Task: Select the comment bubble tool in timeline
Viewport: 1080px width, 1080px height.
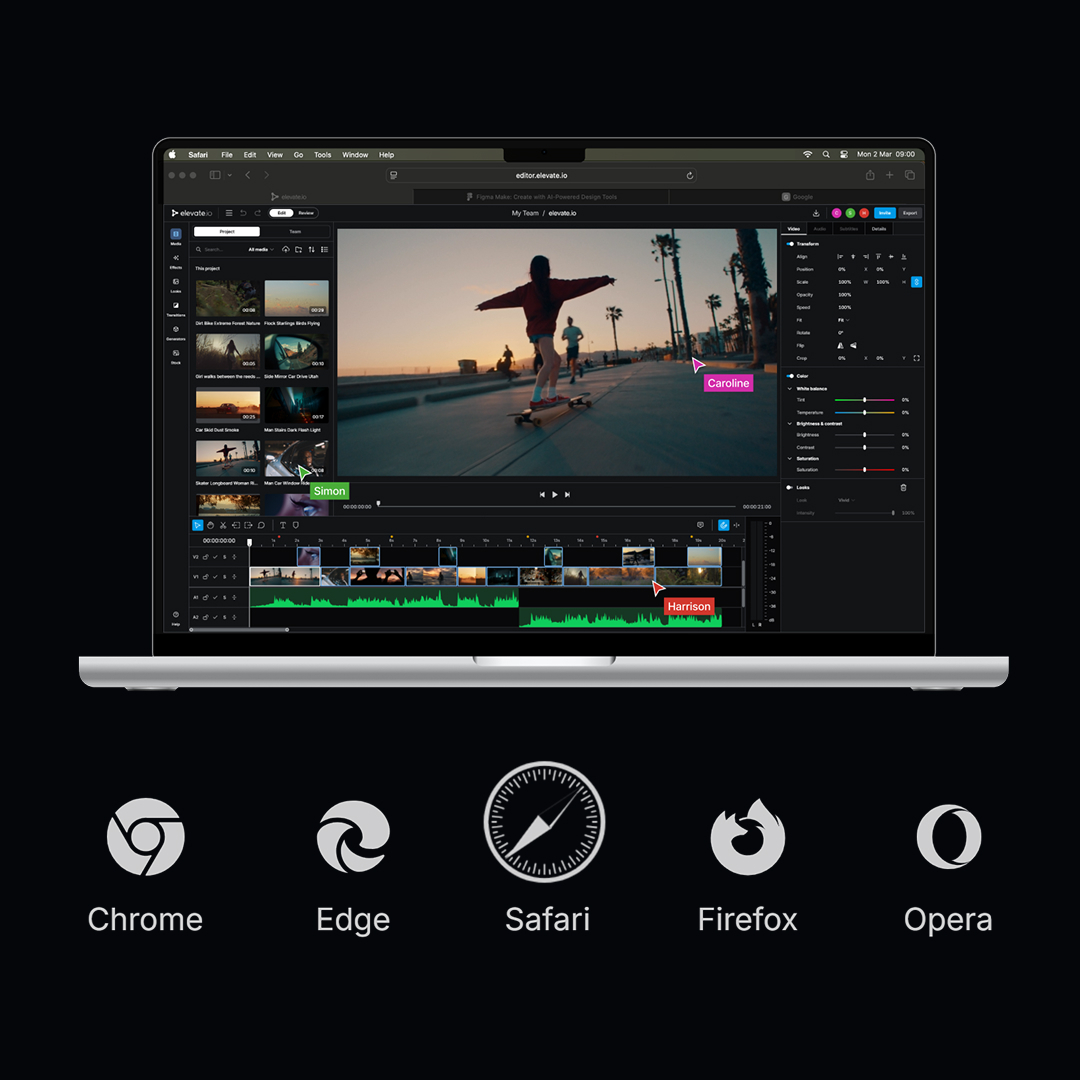Action: pos(261,526)
